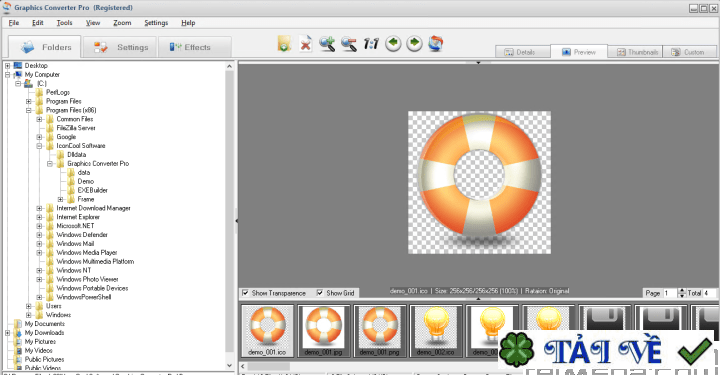Image resolution: width=720 pixels, height=375 pixels.
Task: Switch to the Details view tab
Action: point(523,52)
